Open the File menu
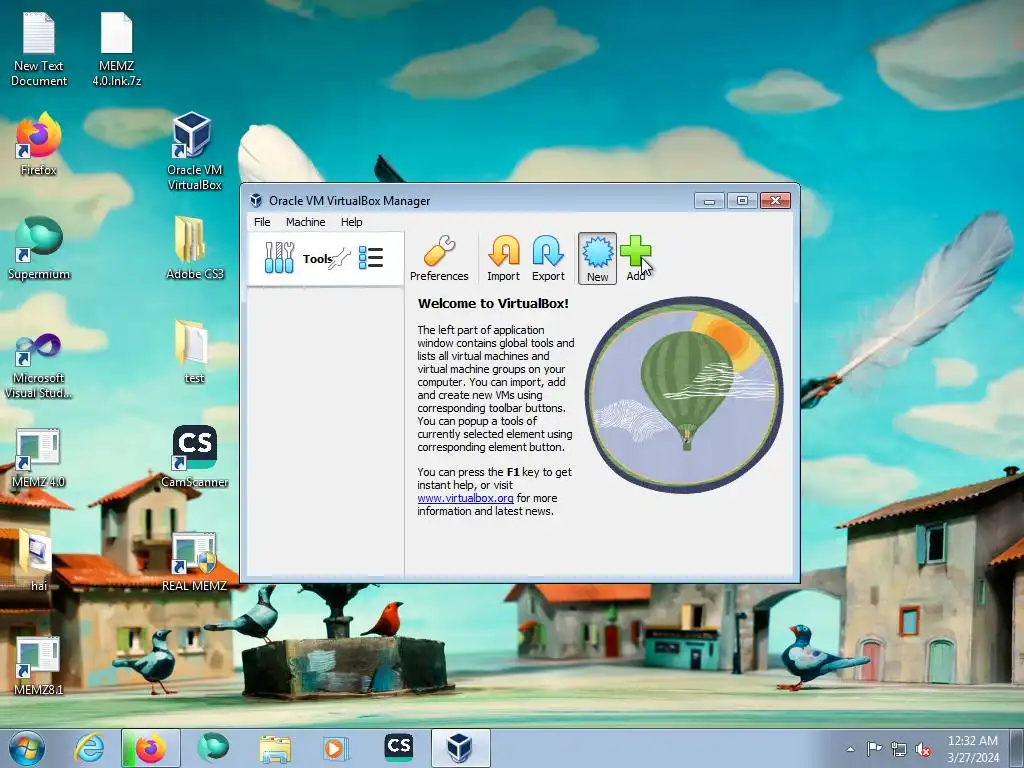This screenshot has width=1024, height=768. [x=262, y=222]
